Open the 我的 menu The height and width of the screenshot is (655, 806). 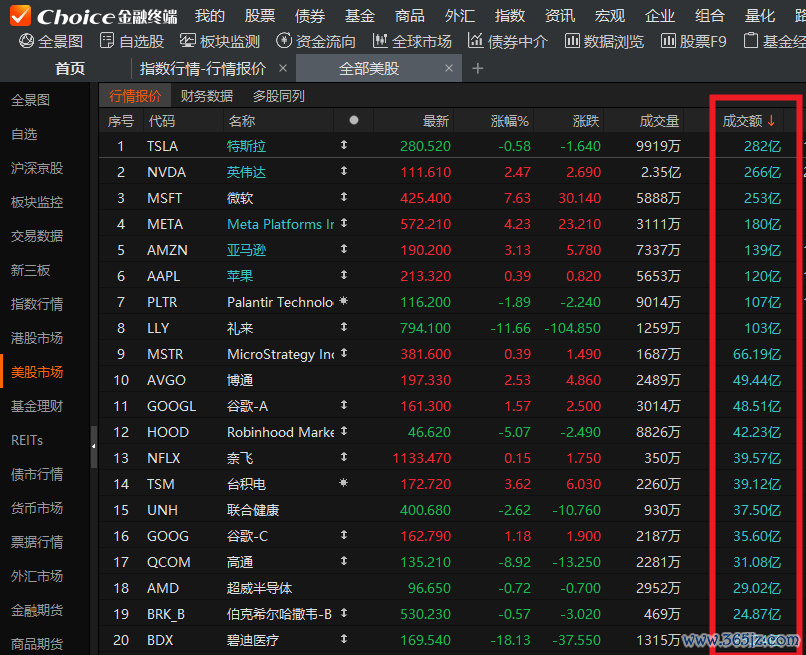coord(210,16)
